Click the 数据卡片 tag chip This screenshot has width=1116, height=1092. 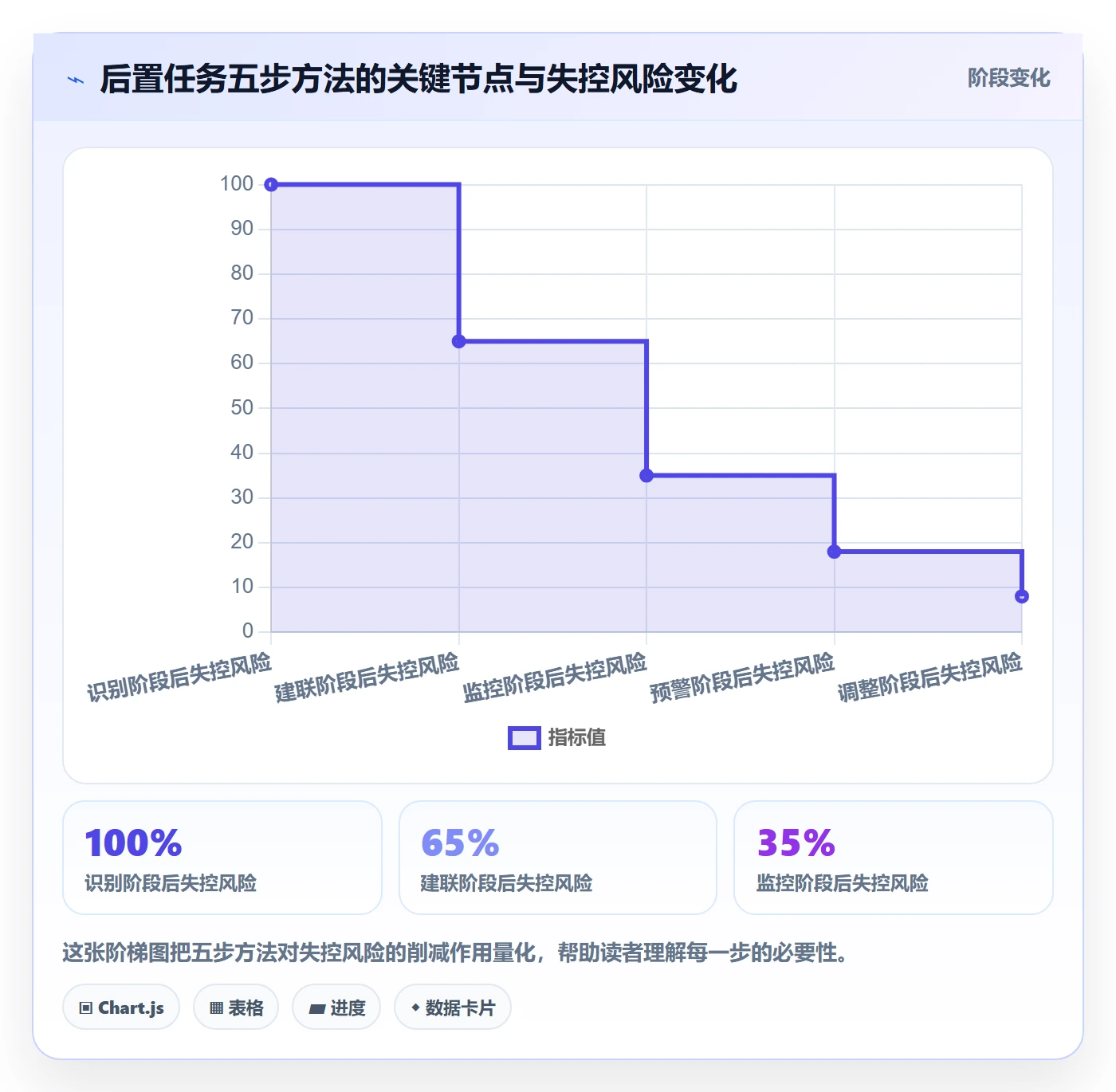pyautogui.click(x=453, y=1008)
